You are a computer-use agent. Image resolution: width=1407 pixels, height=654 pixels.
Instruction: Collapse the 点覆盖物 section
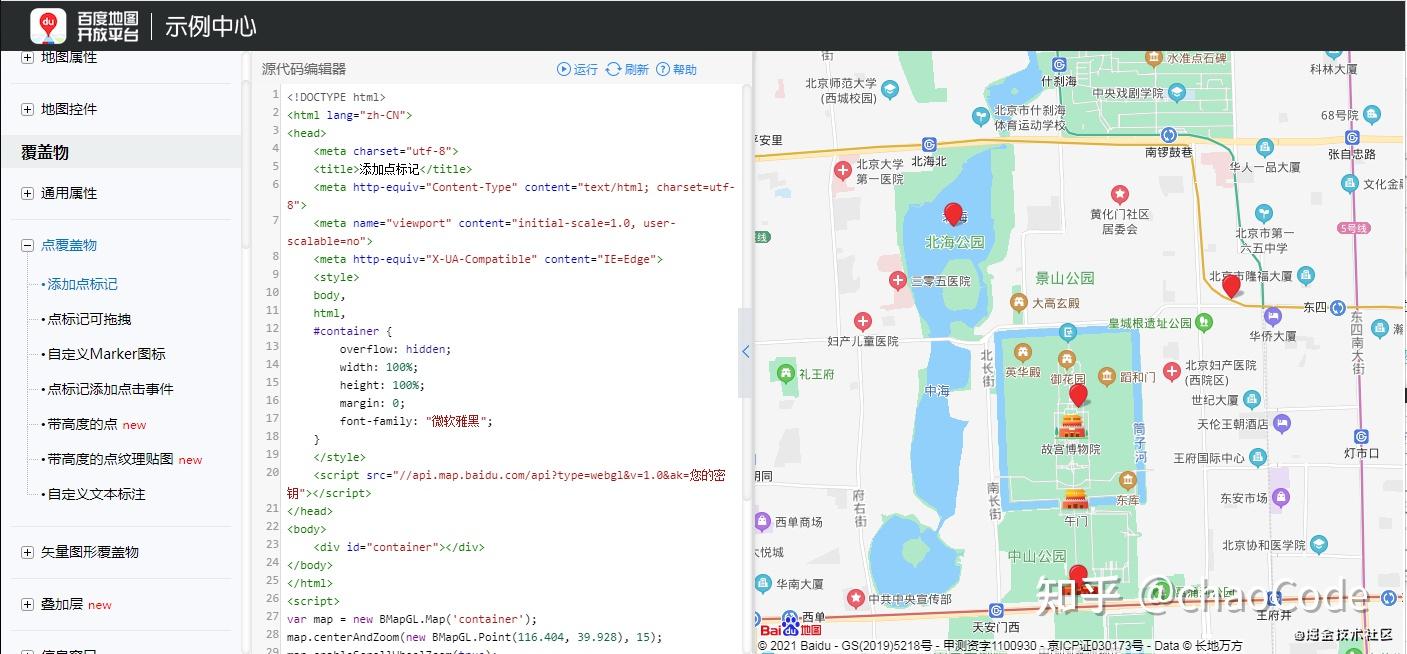click(27, 245)
